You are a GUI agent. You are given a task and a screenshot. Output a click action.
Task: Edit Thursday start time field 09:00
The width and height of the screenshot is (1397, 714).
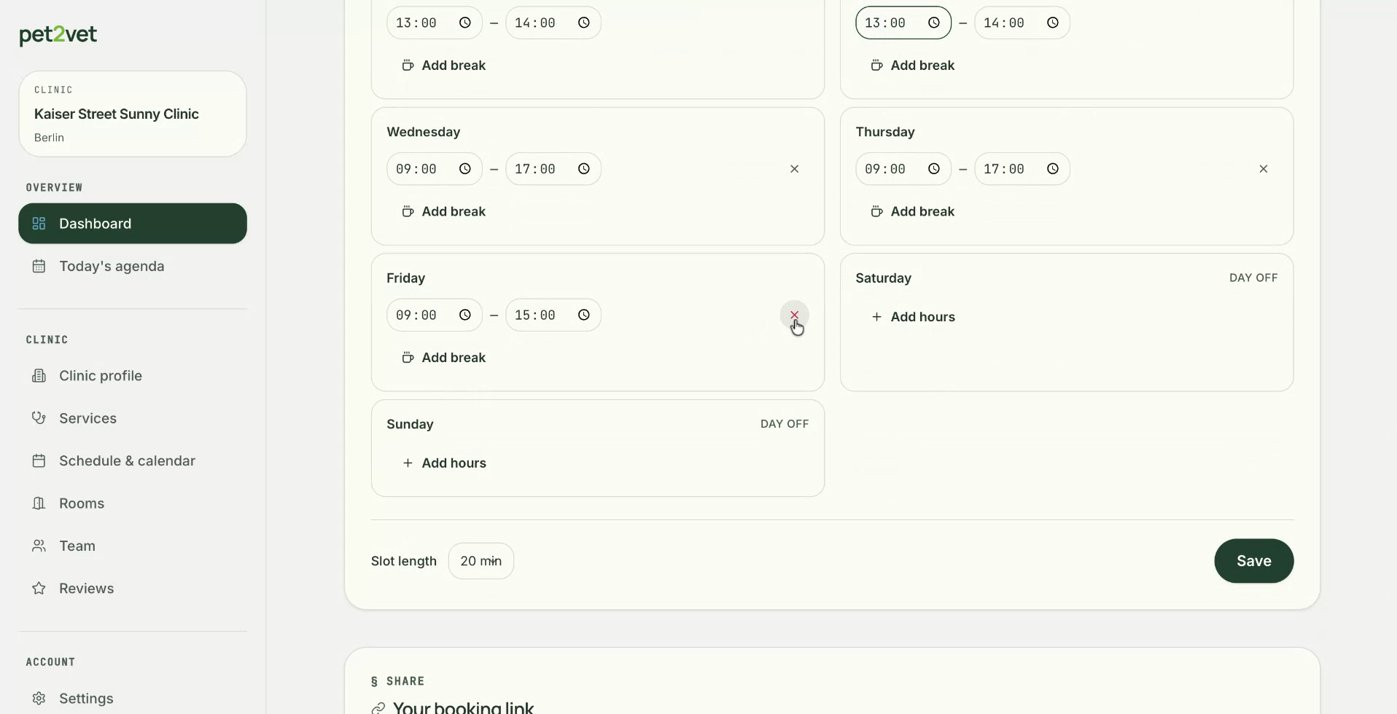point(903,169)
